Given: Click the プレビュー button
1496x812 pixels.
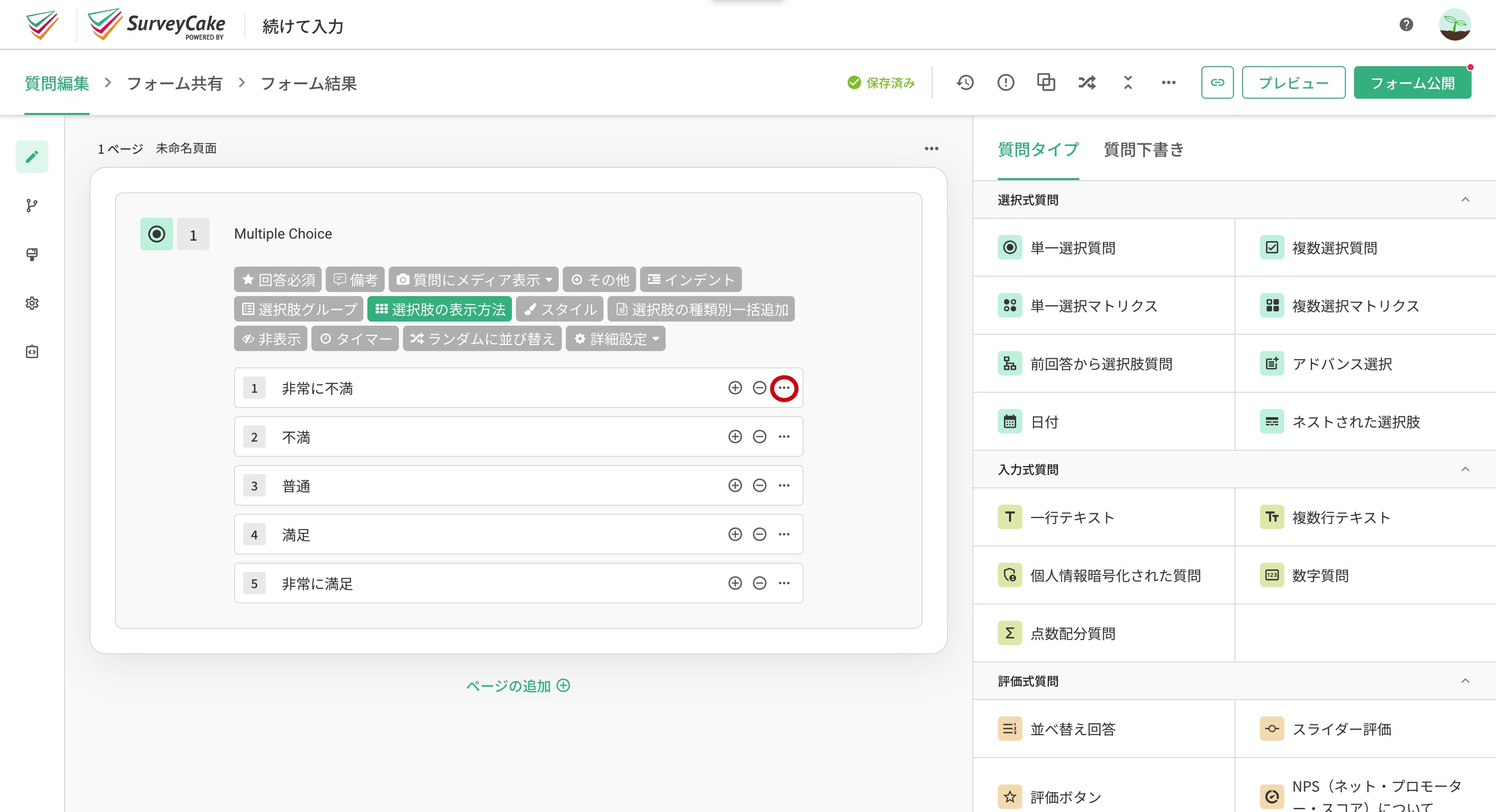Looking at the screenshot, I should (1293, 82).
